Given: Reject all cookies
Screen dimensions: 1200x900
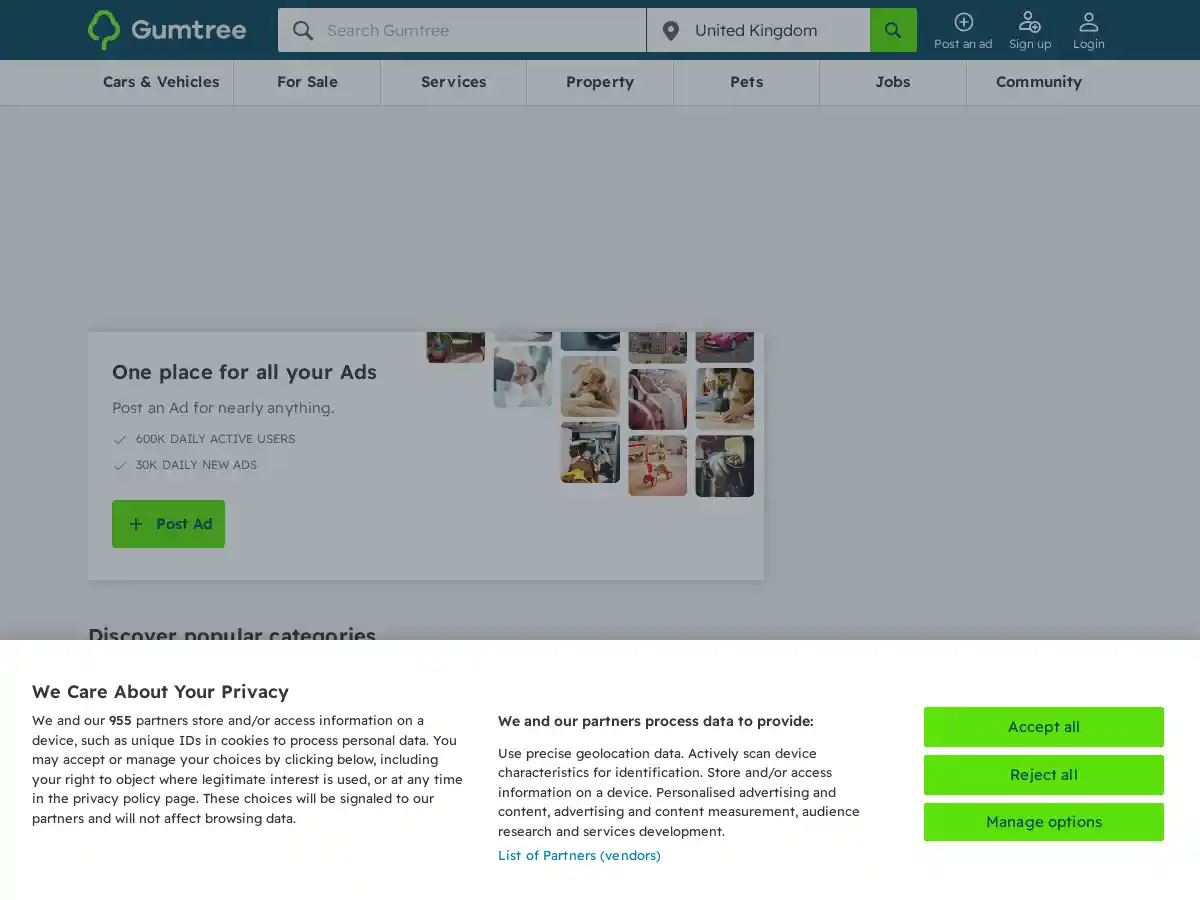Looking at the screenshot, I should (1043, 775).
